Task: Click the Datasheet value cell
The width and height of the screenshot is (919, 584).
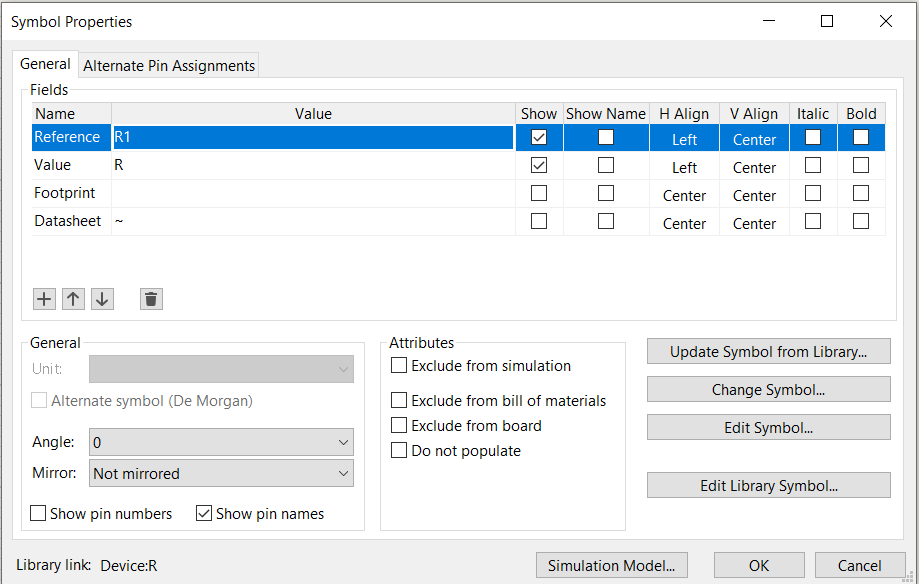Action: (x=313, y=222)
